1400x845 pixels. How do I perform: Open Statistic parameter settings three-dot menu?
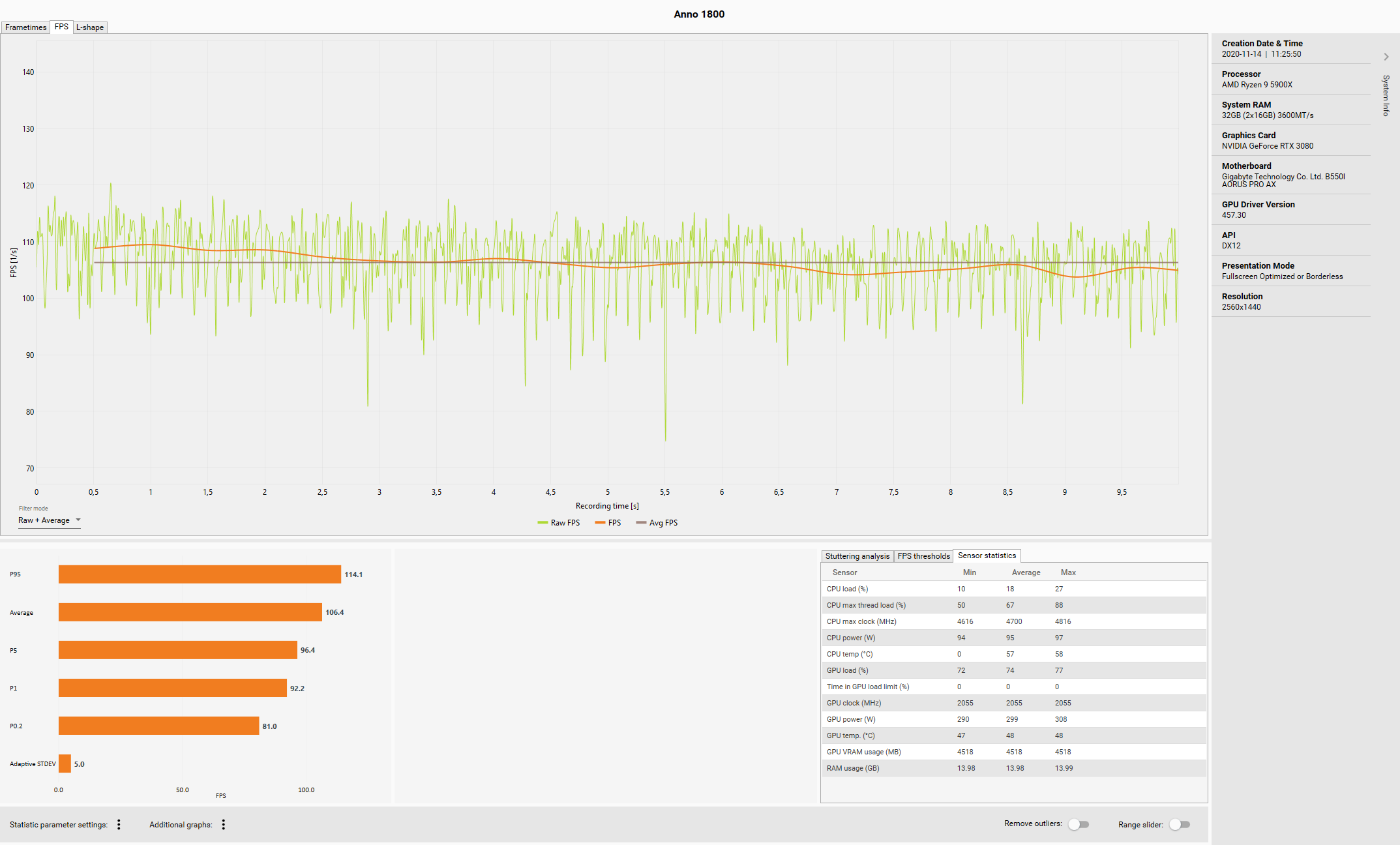pos(119,825)
